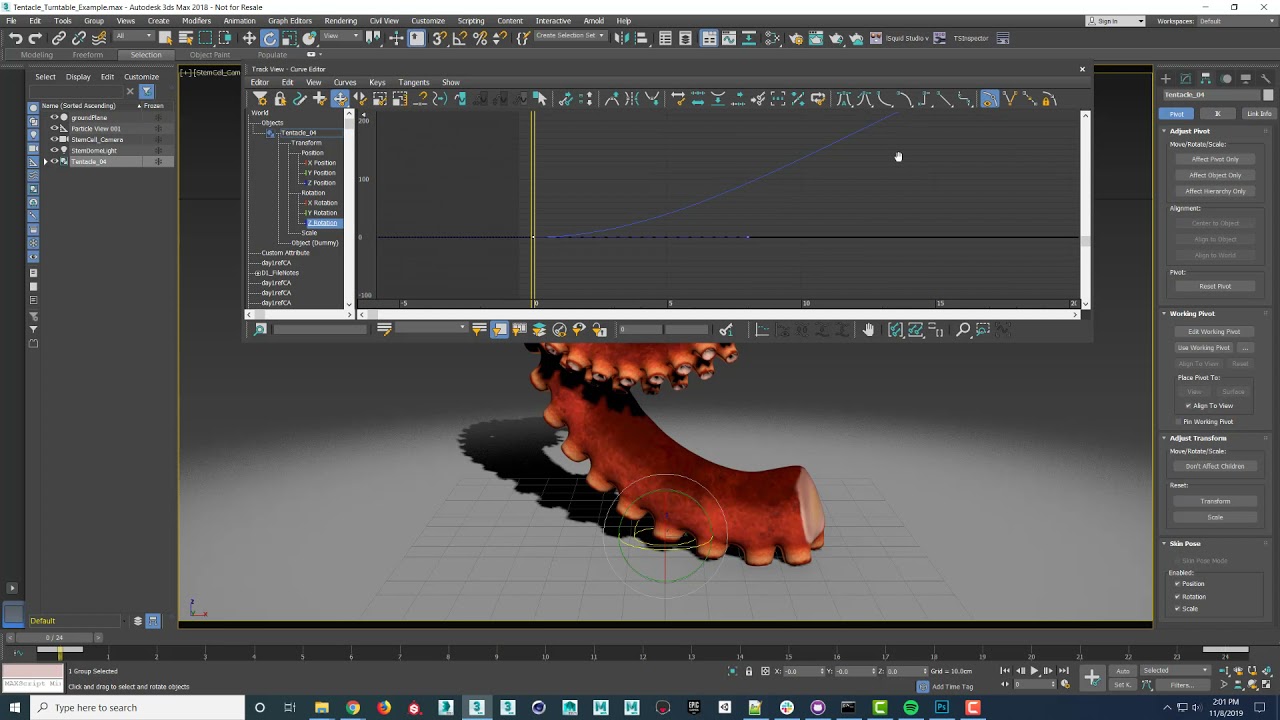Select the Select and Scale tool

289,38
